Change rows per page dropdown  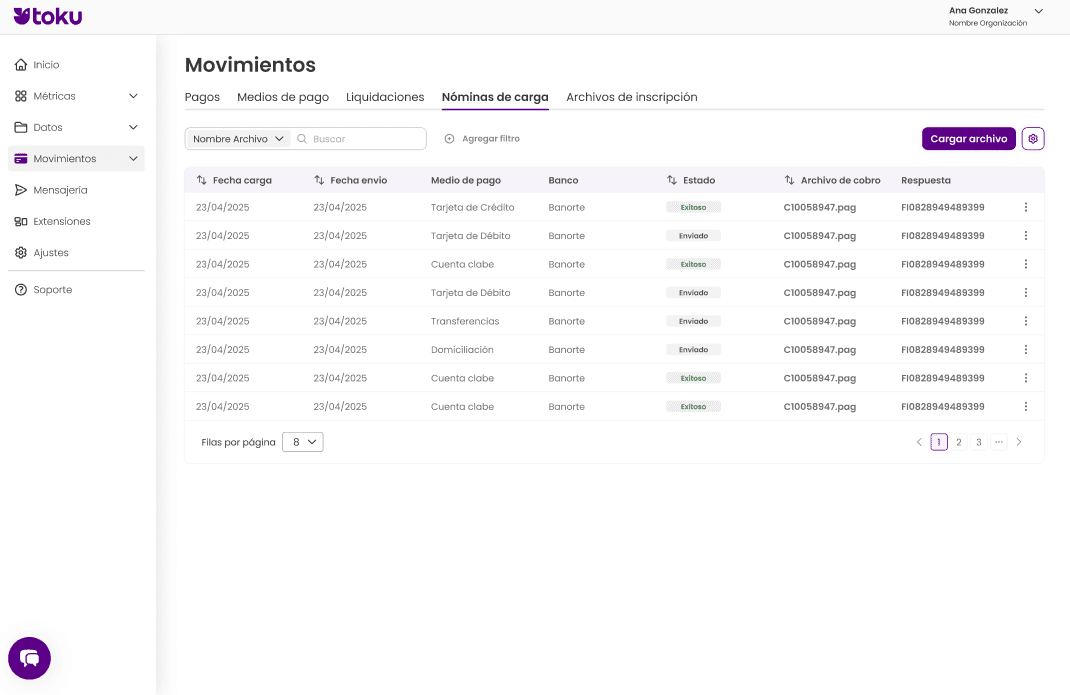click(x=302, y=442)
